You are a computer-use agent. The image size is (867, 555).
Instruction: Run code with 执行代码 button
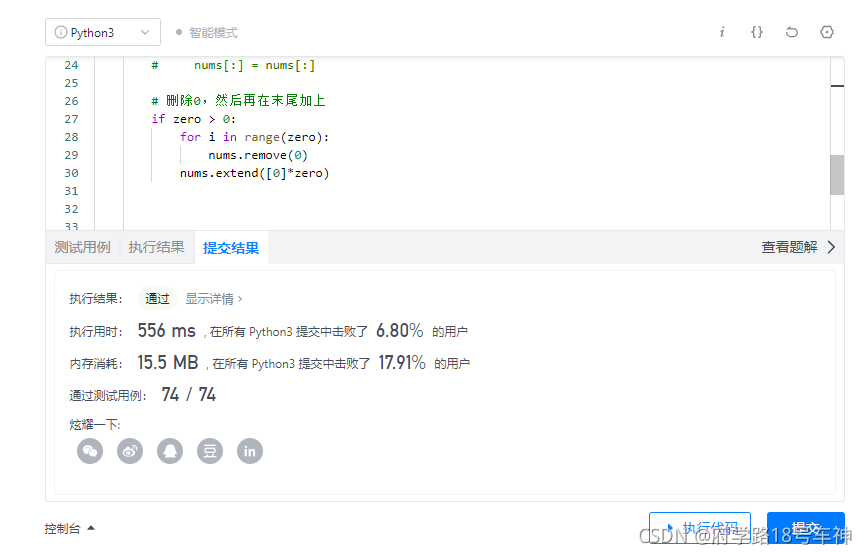699,527
